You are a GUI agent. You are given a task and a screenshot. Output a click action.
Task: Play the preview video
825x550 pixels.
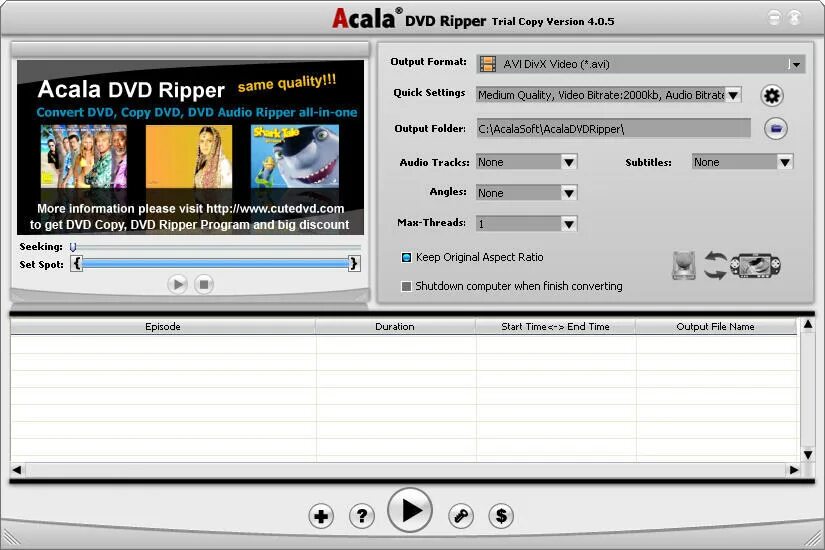pyautogui.click(x=177, y=284)
